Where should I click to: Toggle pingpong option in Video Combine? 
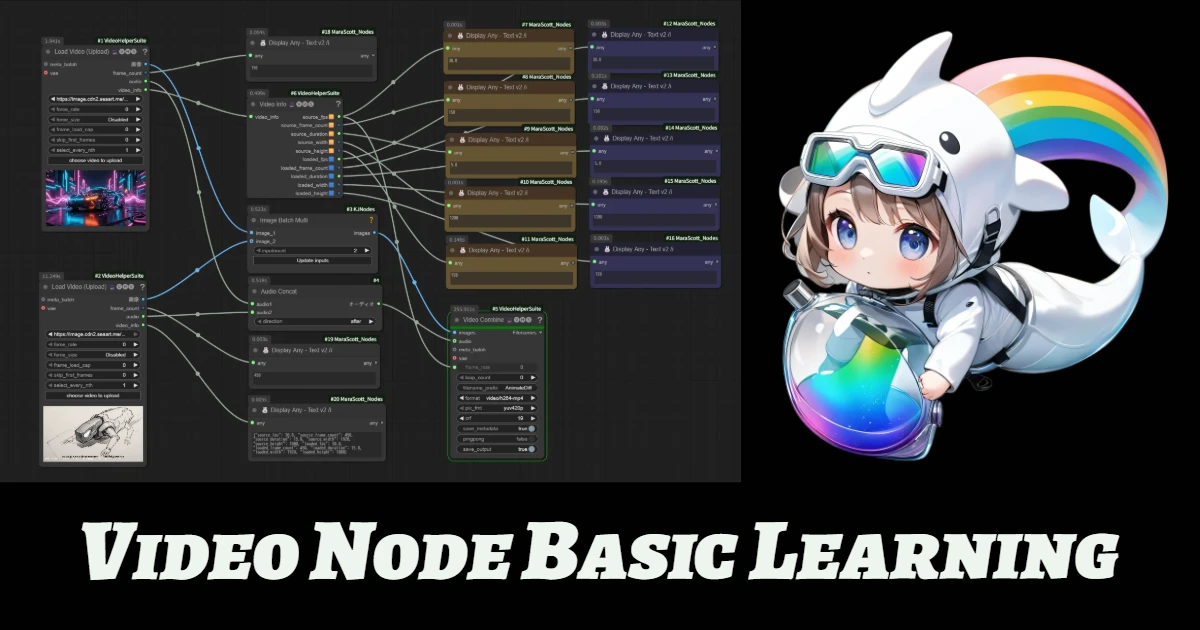(x=531, y=438)
